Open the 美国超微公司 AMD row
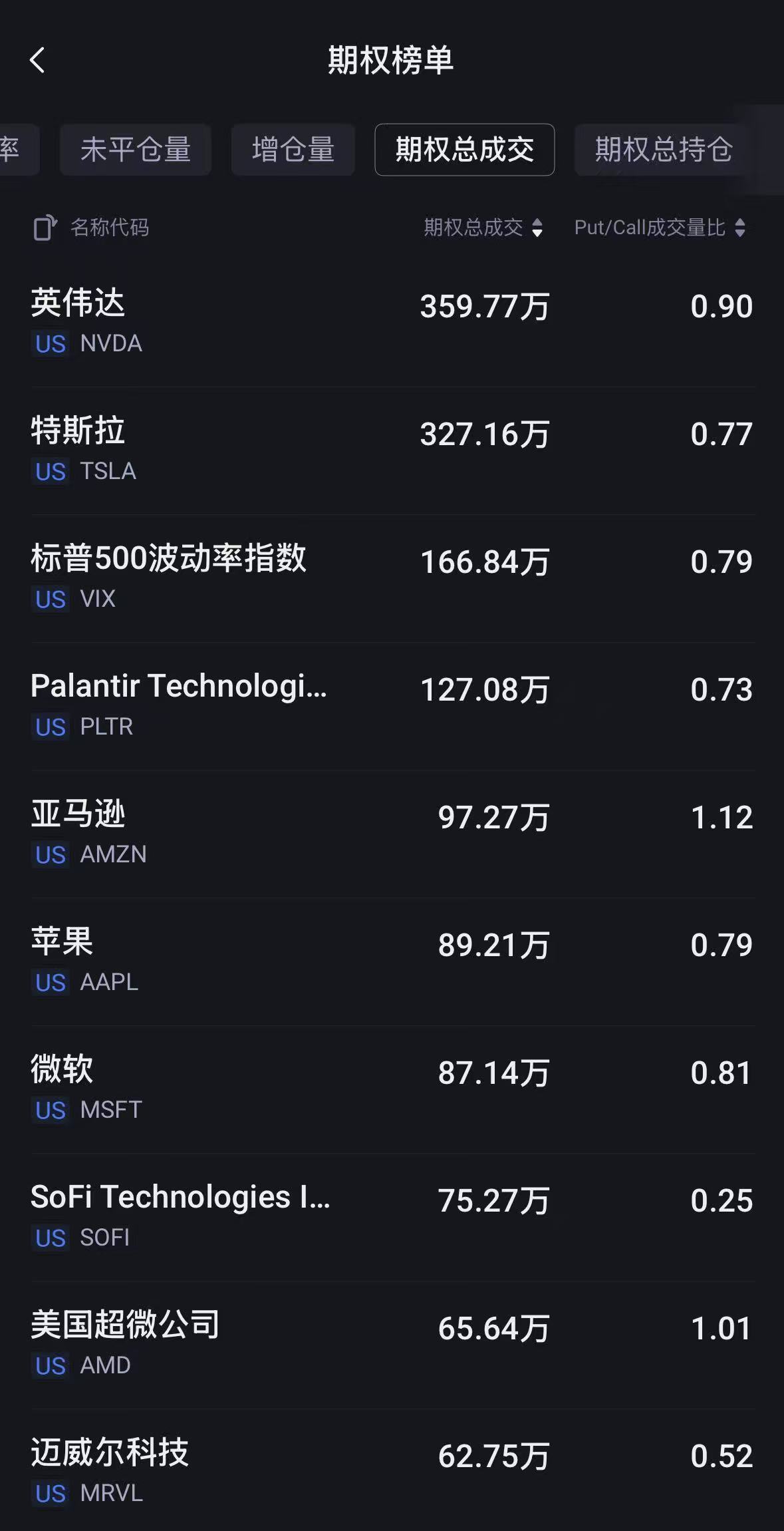 (392, 1345)
